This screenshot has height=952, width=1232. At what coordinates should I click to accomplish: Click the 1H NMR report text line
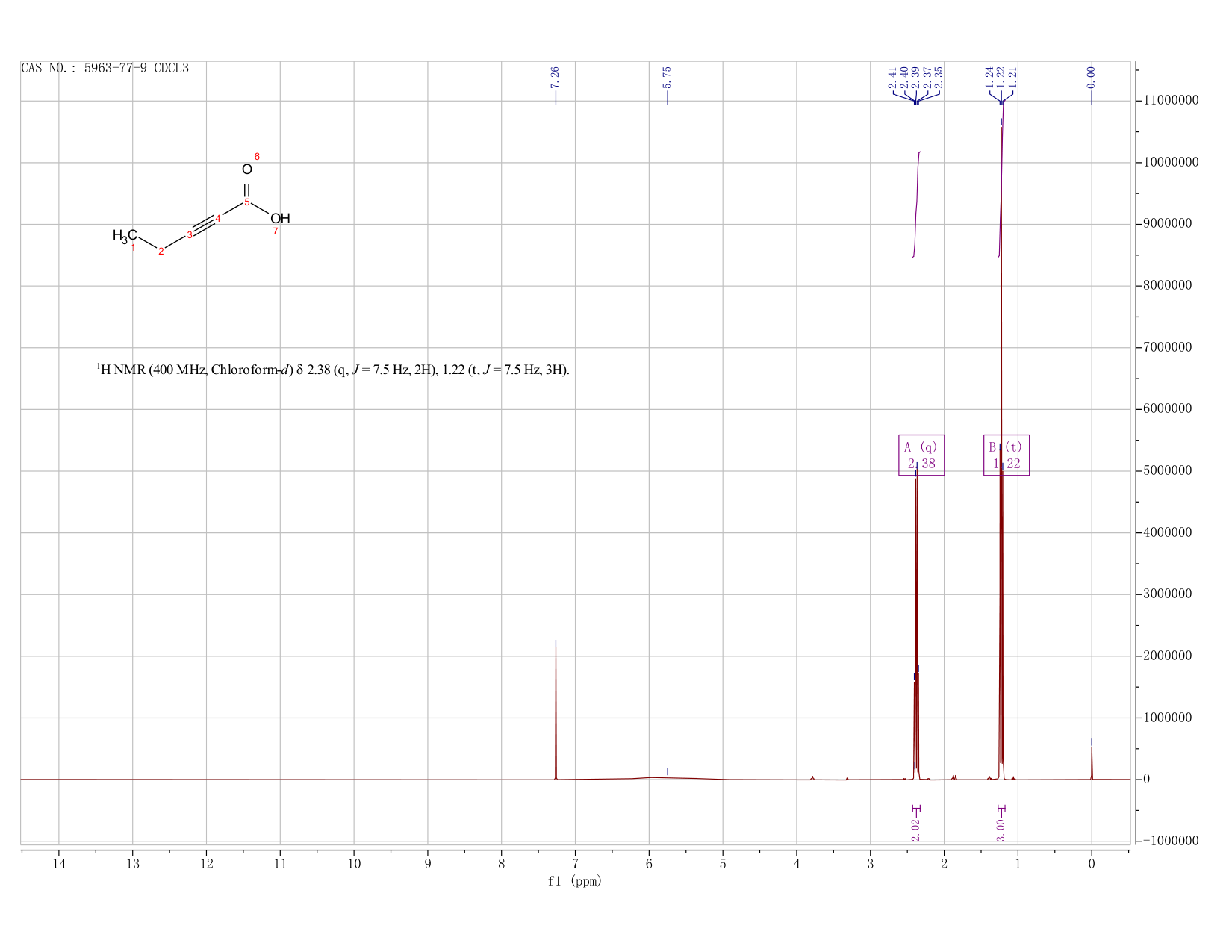point(333,369)
